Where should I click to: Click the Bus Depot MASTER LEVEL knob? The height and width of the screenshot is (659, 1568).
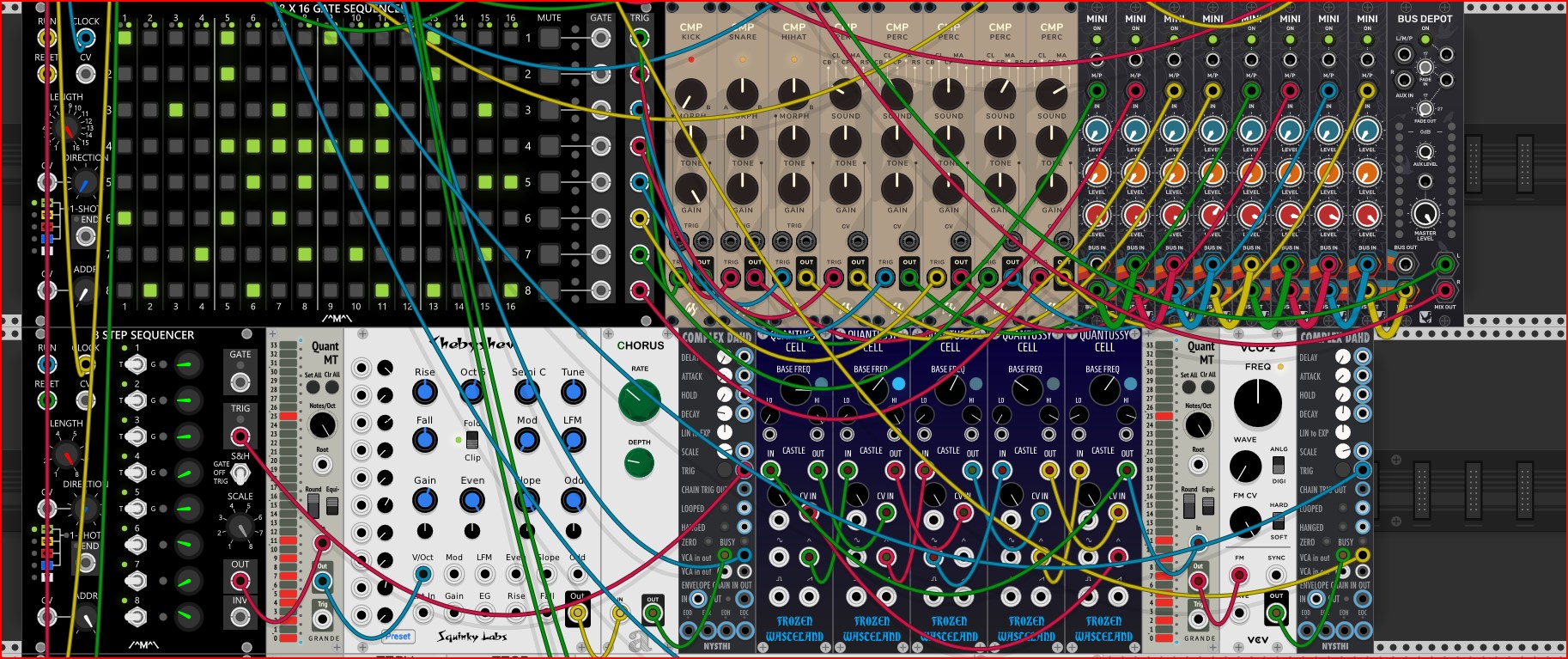tap(1425, 214)
